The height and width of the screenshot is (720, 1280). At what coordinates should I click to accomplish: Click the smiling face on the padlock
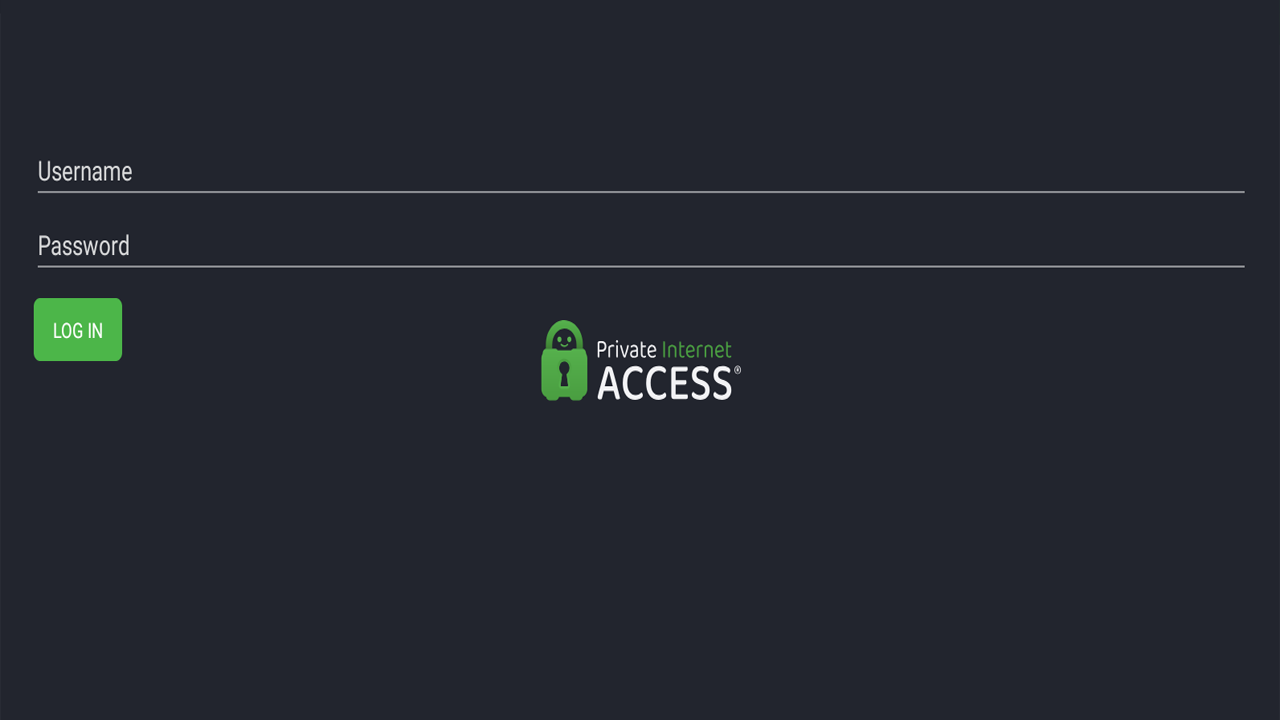coord(564,340)
